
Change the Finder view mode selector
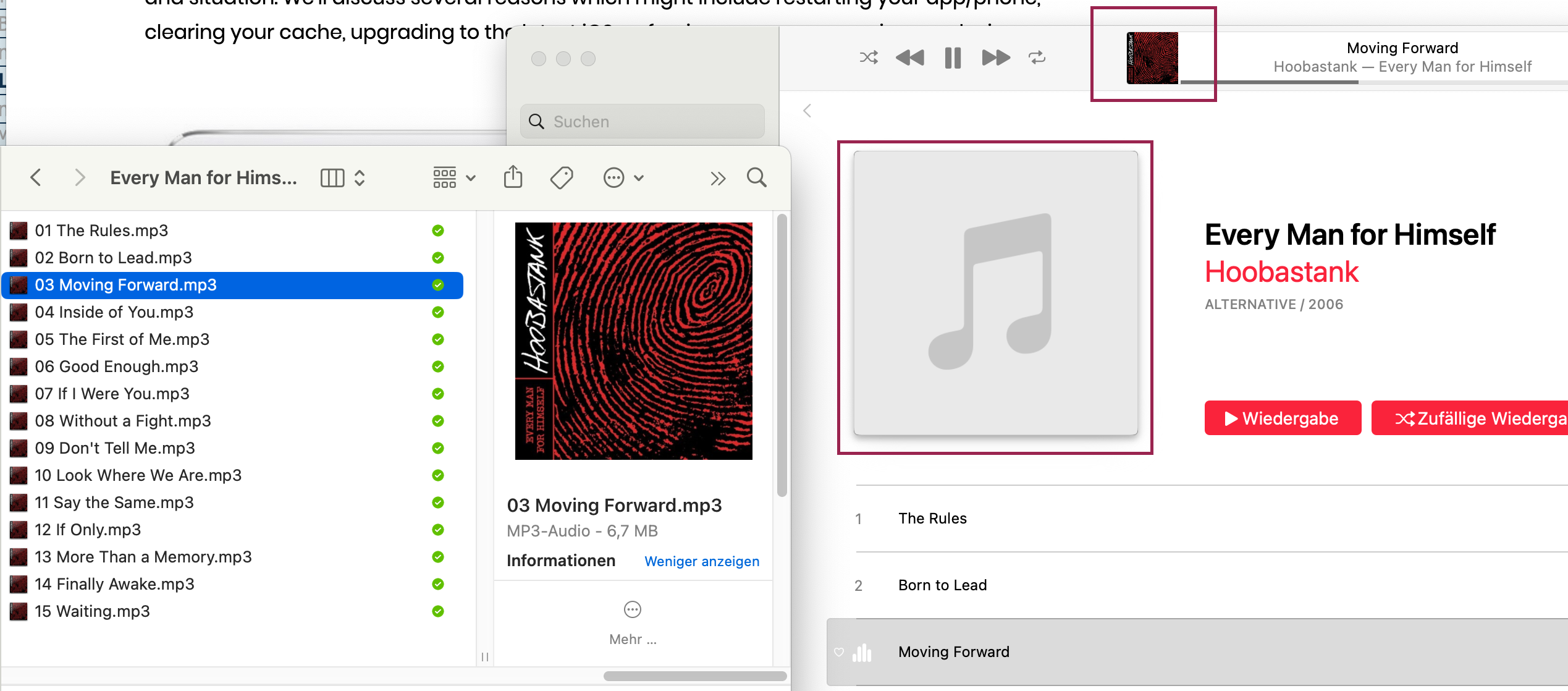(x=343, y=178)
